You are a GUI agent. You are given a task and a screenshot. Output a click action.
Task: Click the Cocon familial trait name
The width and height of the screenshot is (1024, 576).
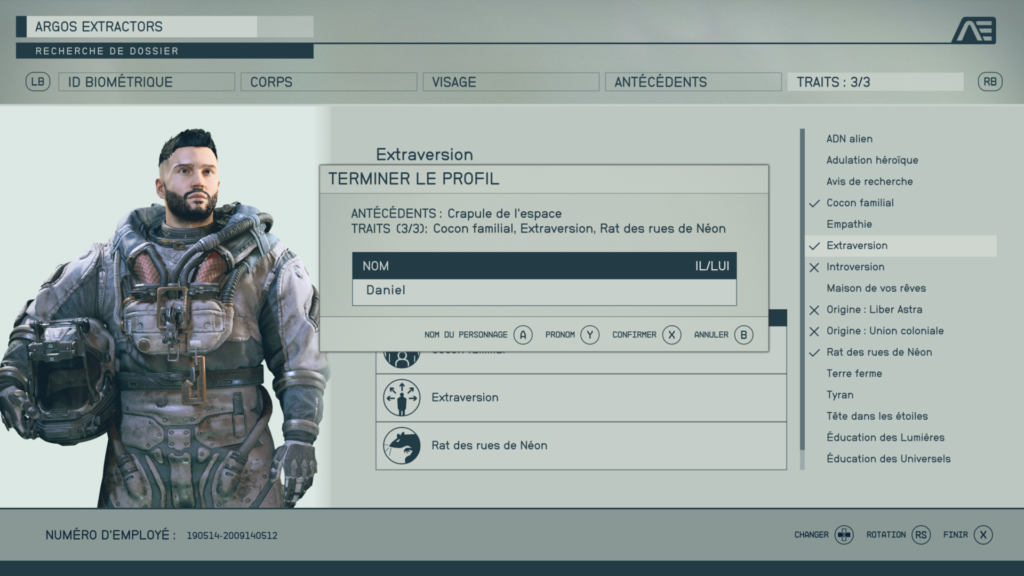pos(859,203)
